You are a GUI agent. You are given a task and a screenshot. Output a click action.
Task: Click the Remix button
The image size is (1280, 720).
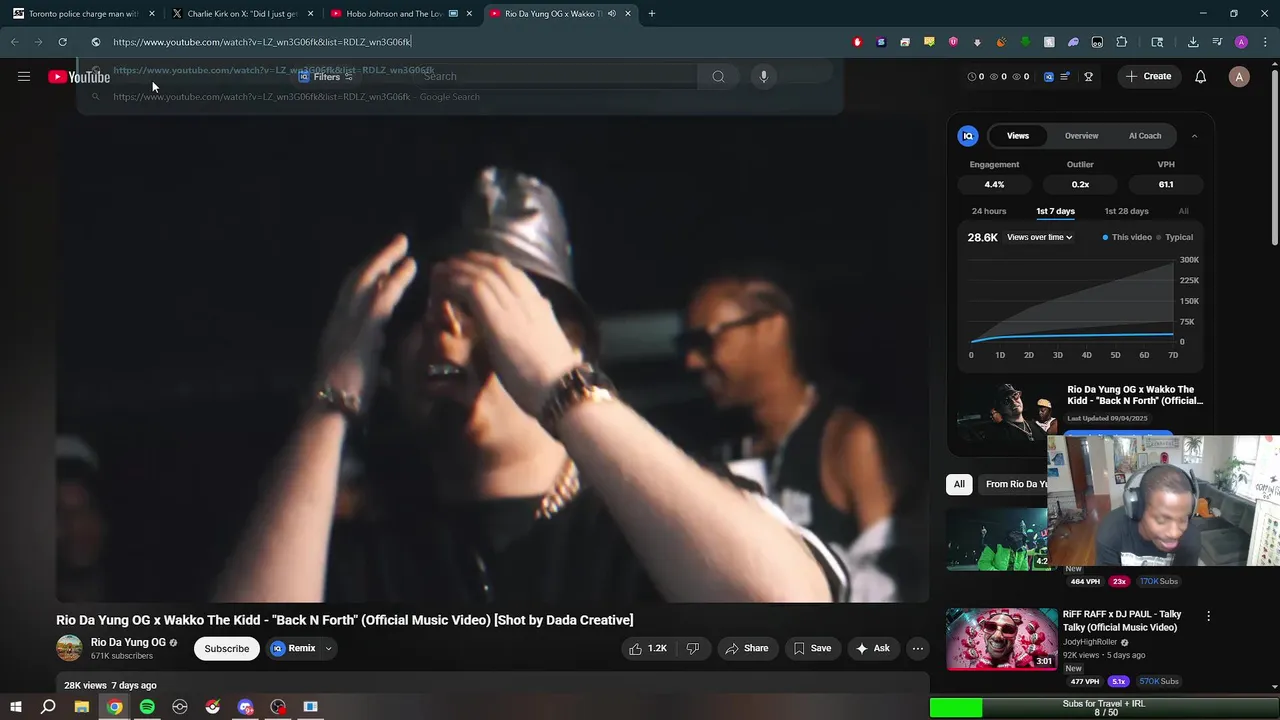coord(293,648)
